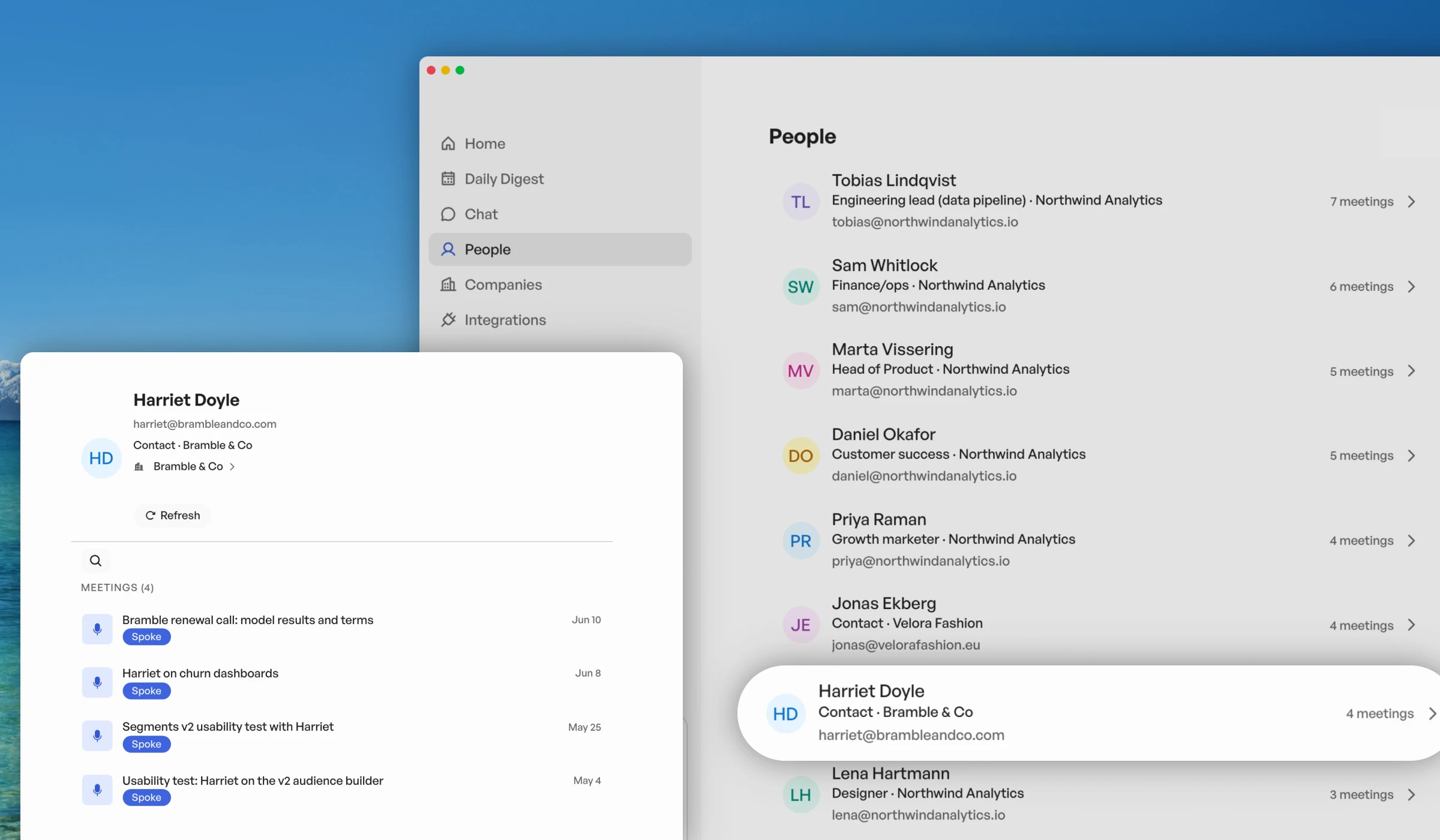Screen dimensions: 1440x840
Task: Open Sam Whitlock's details via the chevron
Action: coord(1411,287)
